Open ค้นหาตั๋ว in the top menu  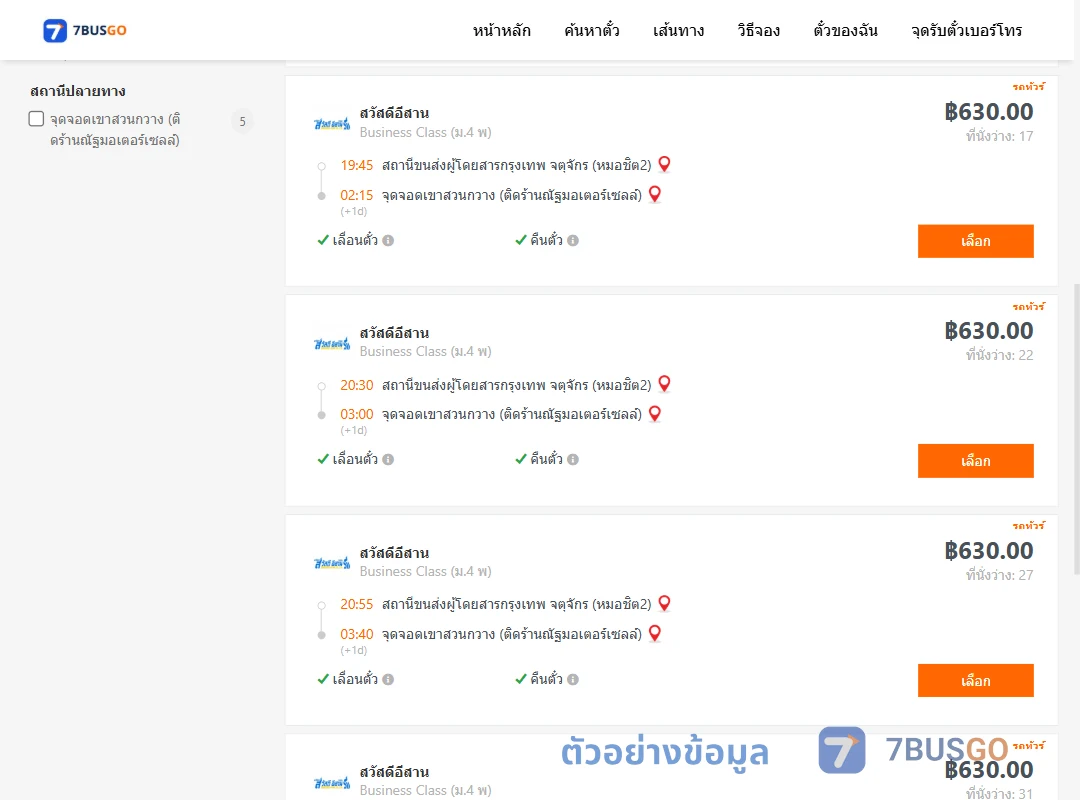click(592, 30)
